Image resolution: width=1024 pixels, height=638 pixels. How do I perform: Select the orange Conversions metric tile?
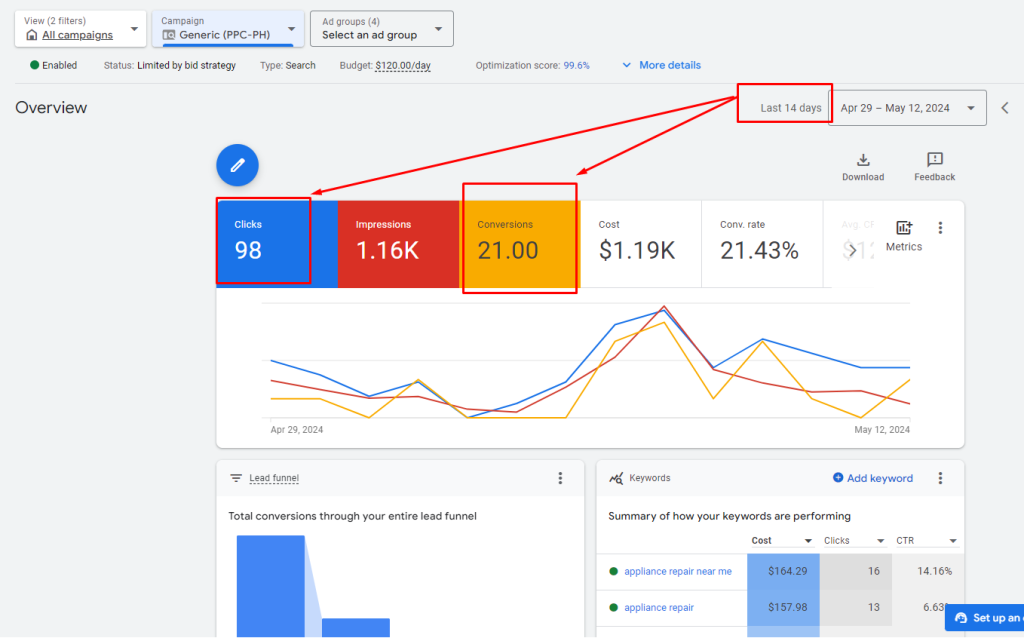(519, 241)
